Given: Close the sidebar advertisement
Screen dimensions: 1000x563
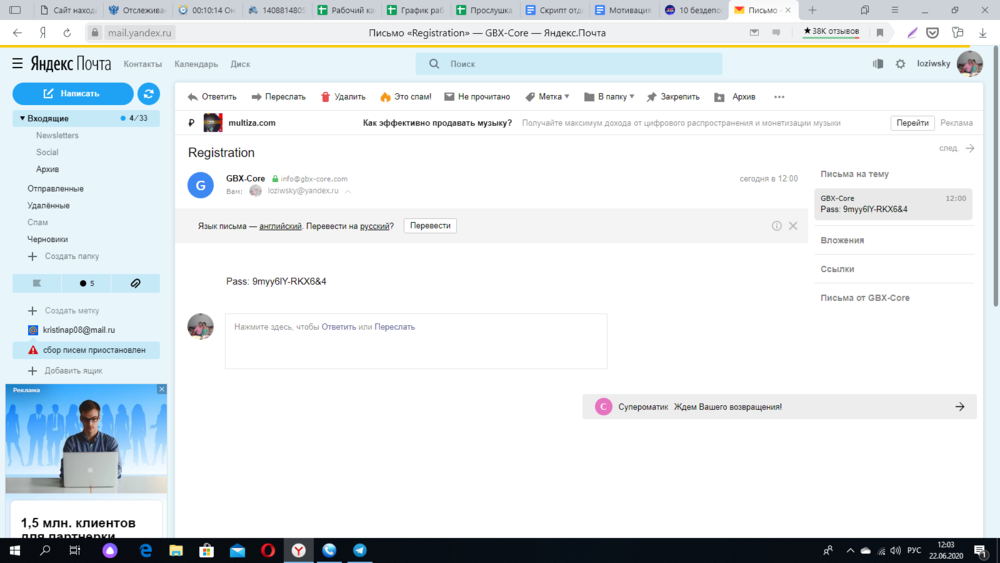Looking at the screenshot, I should (161, 389).
